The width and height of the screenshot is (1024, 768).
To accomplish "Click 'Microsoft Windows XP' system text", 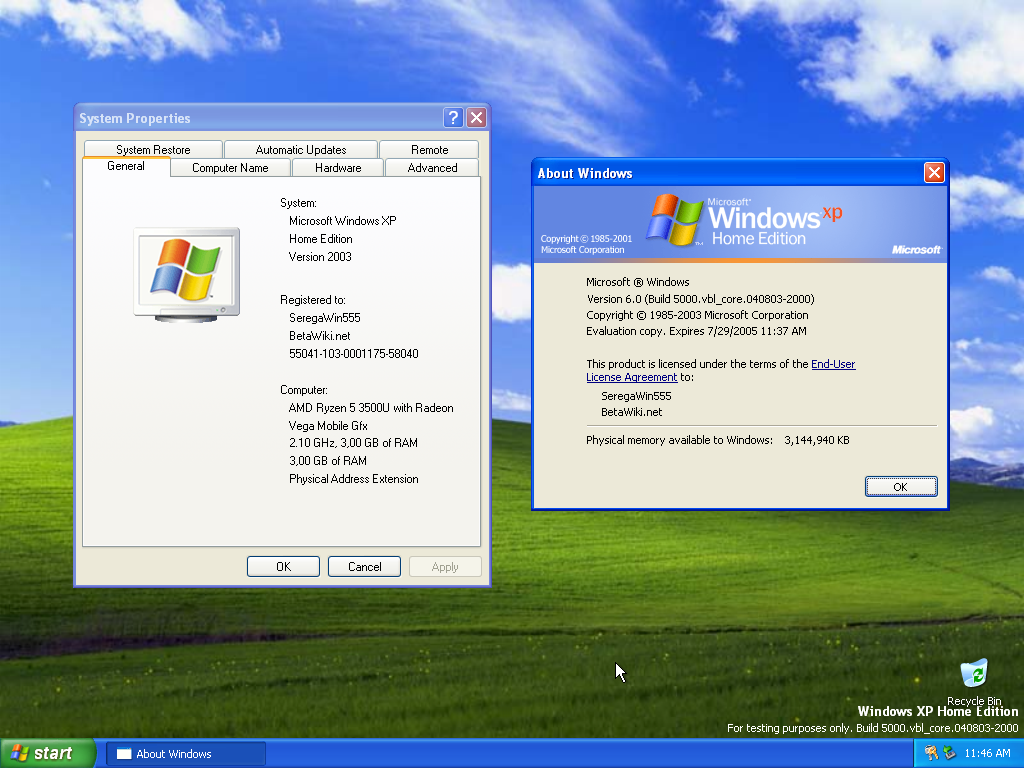I will [342, 221].
